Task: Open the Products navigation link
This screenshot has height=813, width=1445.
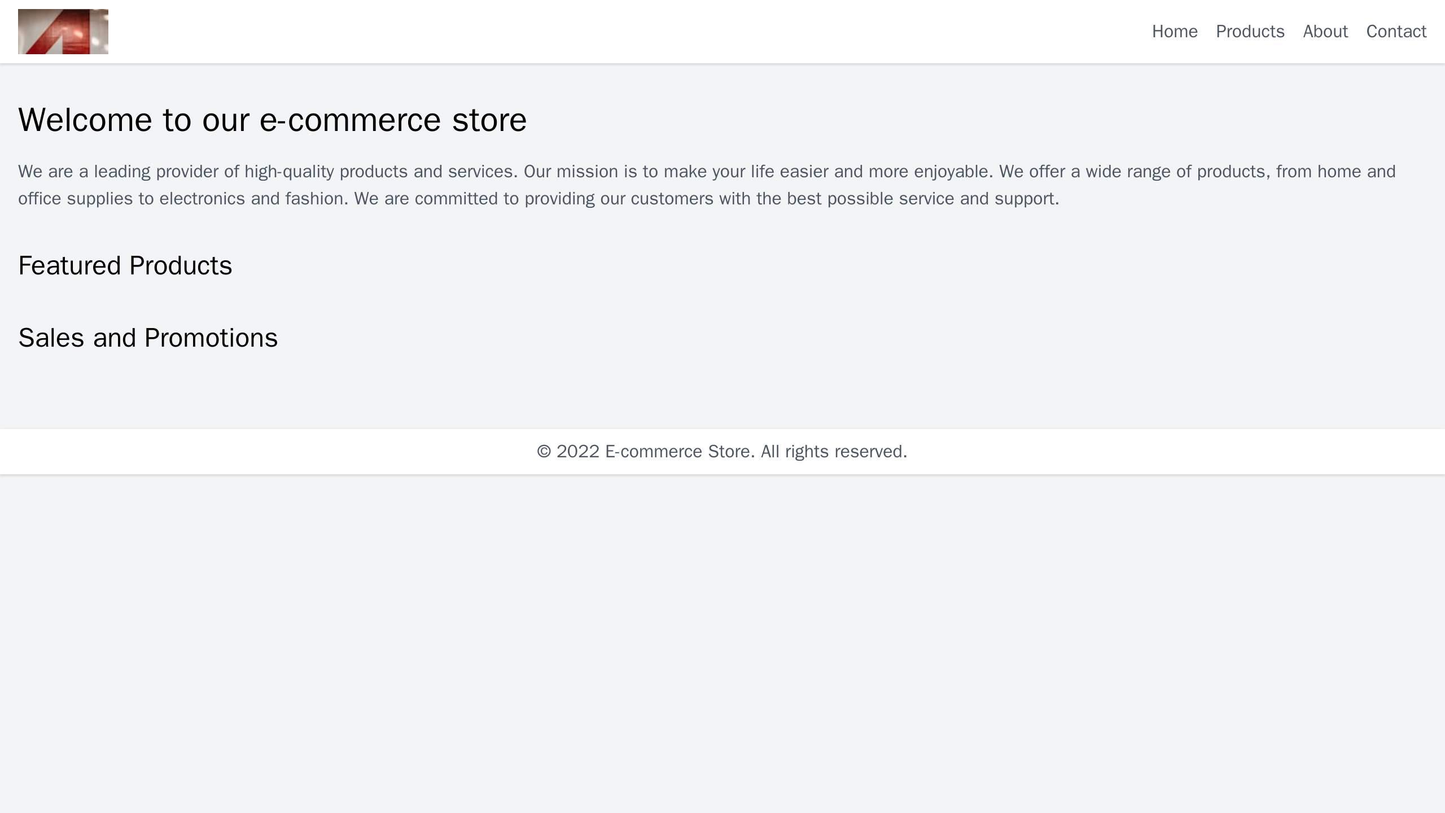Action: point(1250,30)
